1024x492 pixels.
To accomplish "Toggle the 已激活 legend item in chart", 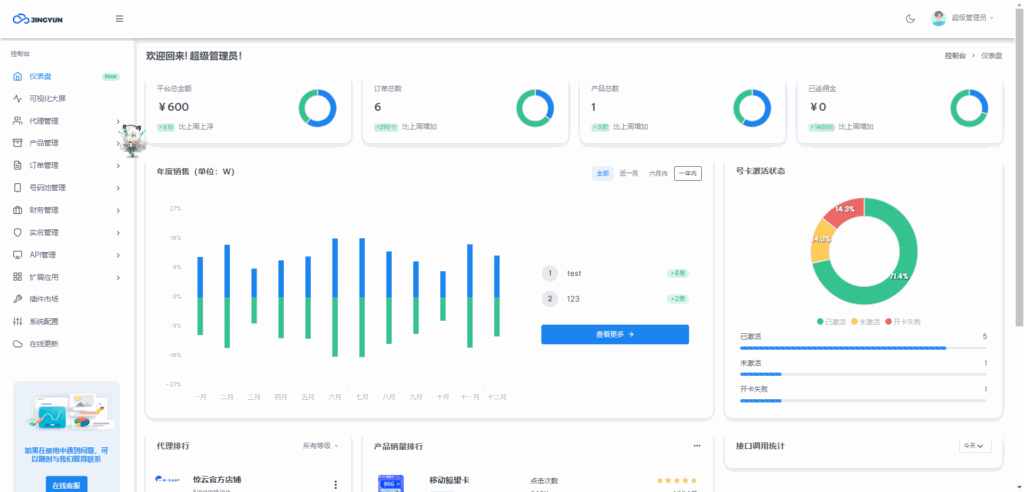I will click(831, 321).
